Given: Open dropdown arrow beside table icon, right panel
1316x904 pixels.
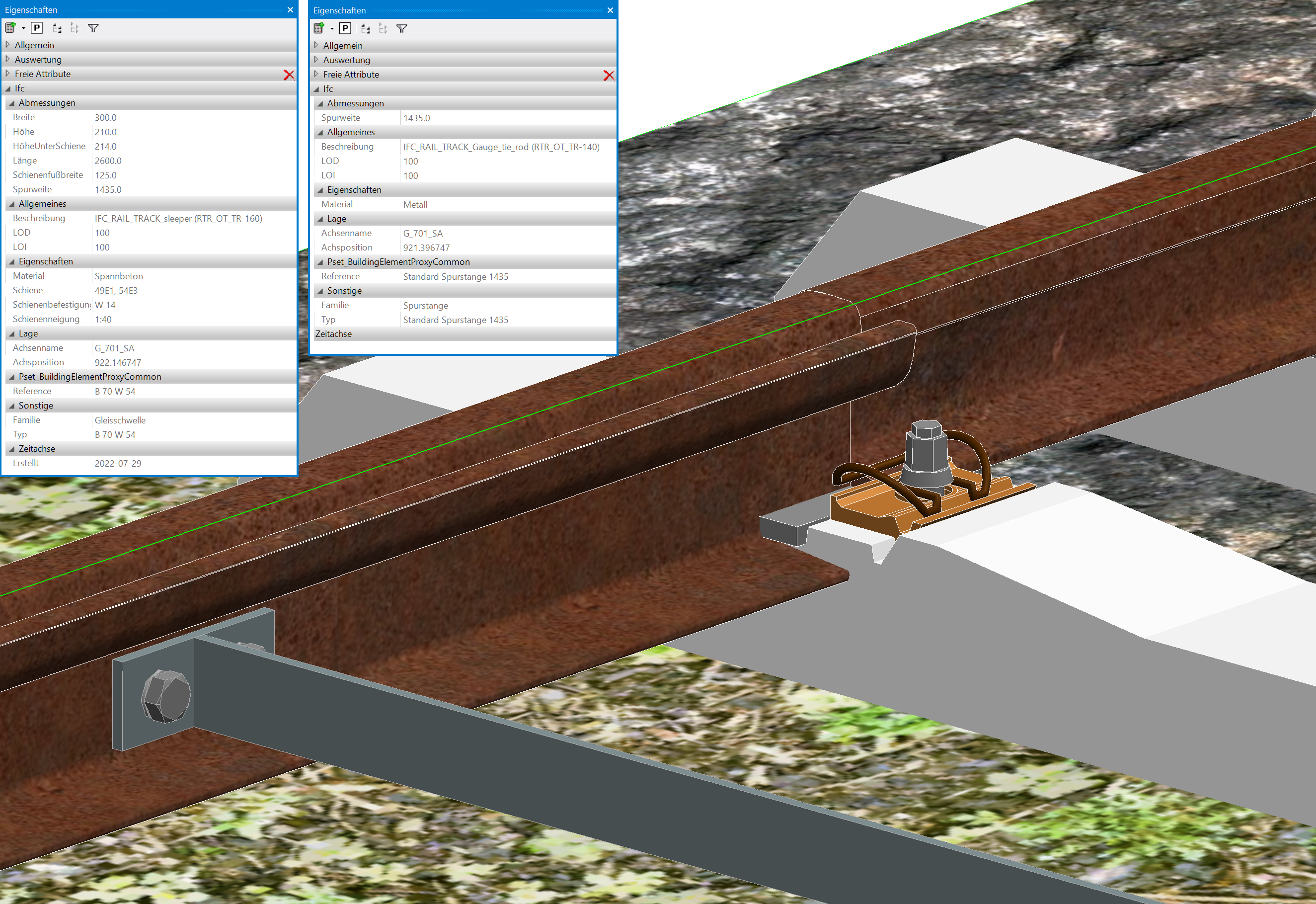Looking at the screenshot, I should pos(332,29).
